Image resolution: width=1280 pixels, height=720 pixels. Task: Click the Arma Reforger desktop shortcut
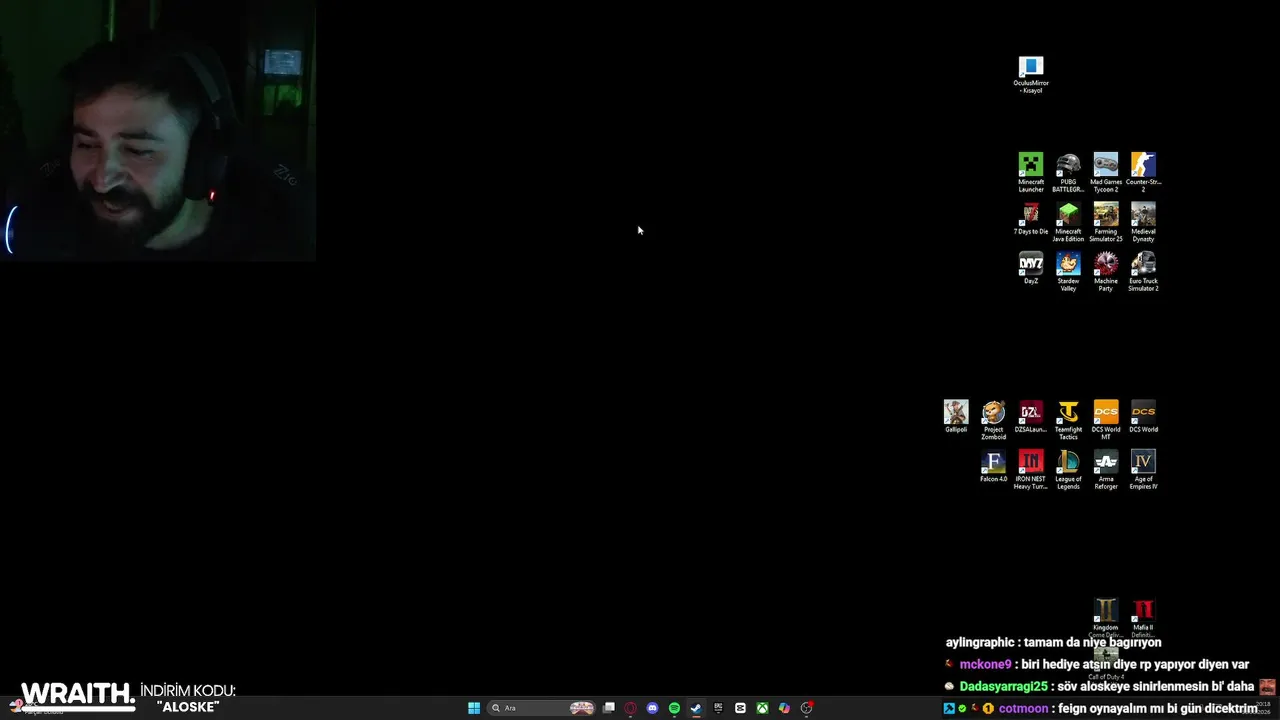point(1106,470)
